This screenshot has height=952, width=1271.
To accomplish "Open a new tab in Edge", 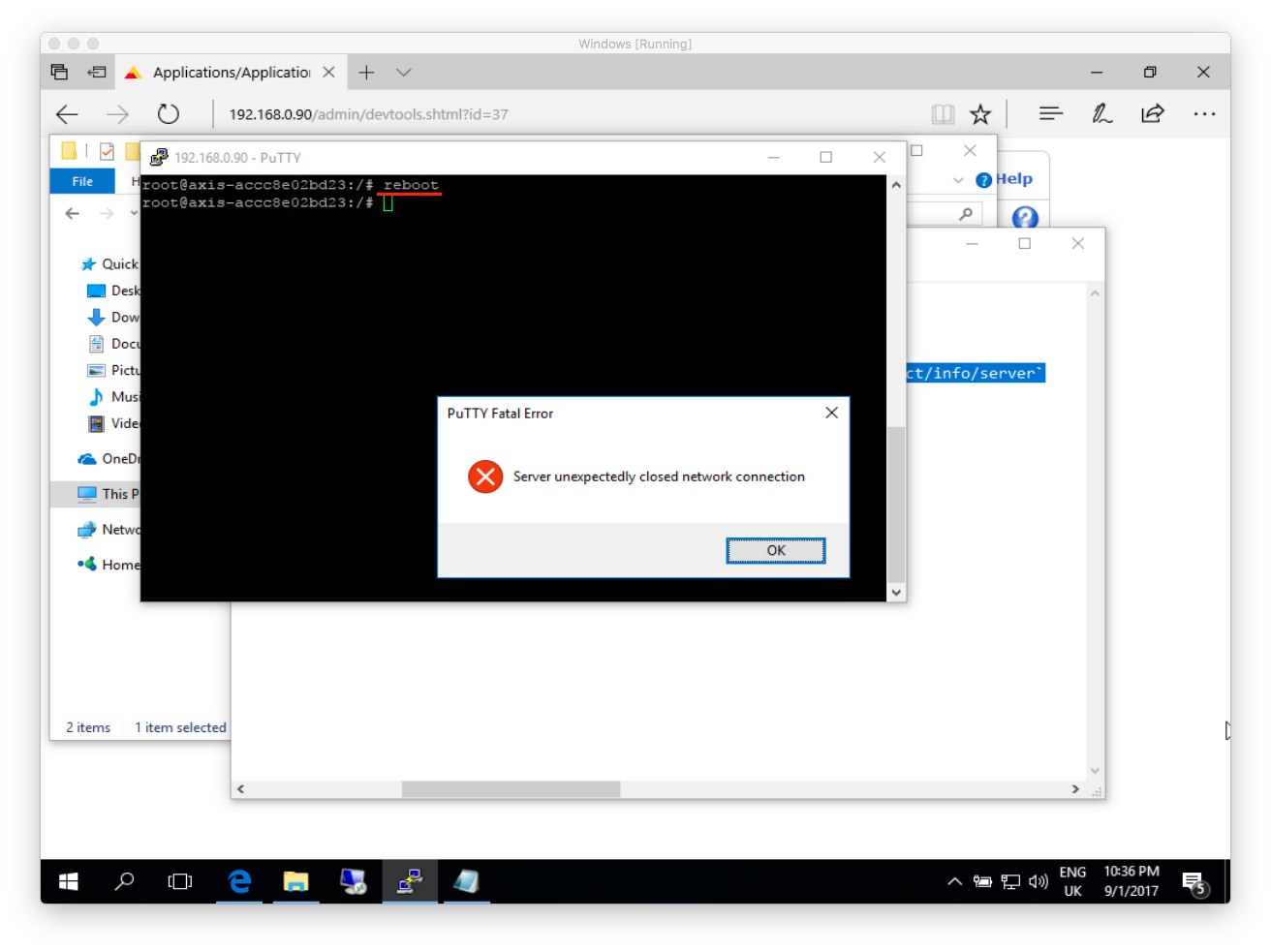I will pyautogui.click(x=366, y=73).
